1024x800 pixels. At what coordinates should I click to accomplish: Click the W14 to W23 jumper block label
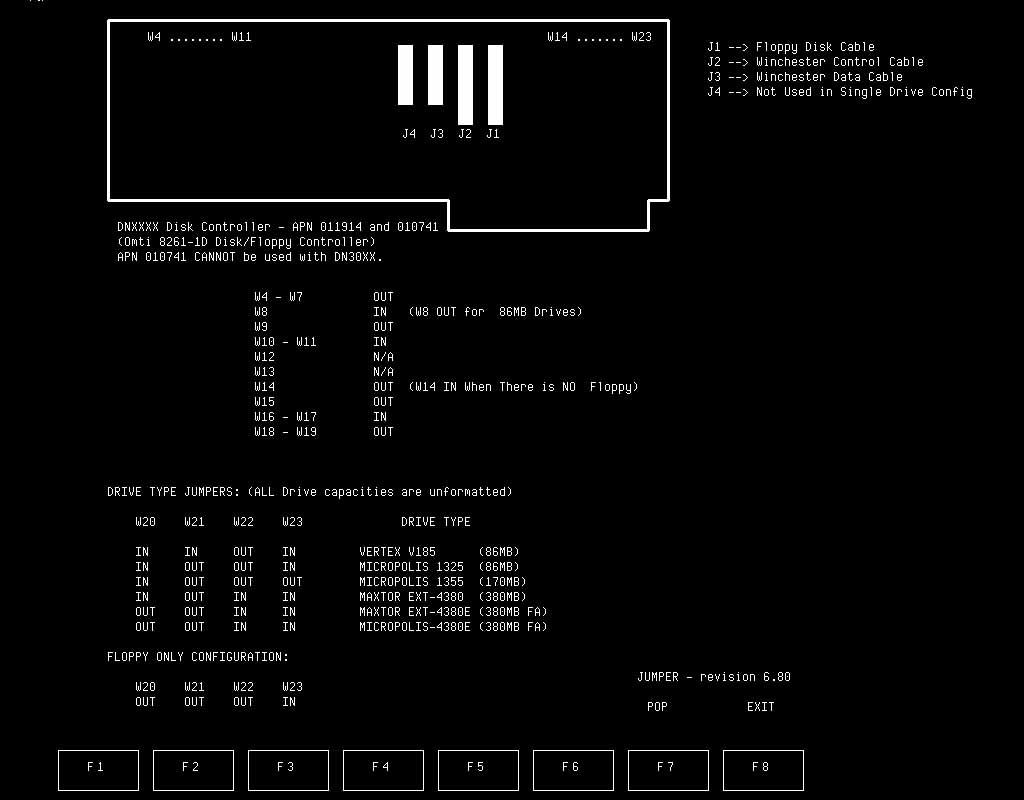pyautogui.click(x=599, y=37)
